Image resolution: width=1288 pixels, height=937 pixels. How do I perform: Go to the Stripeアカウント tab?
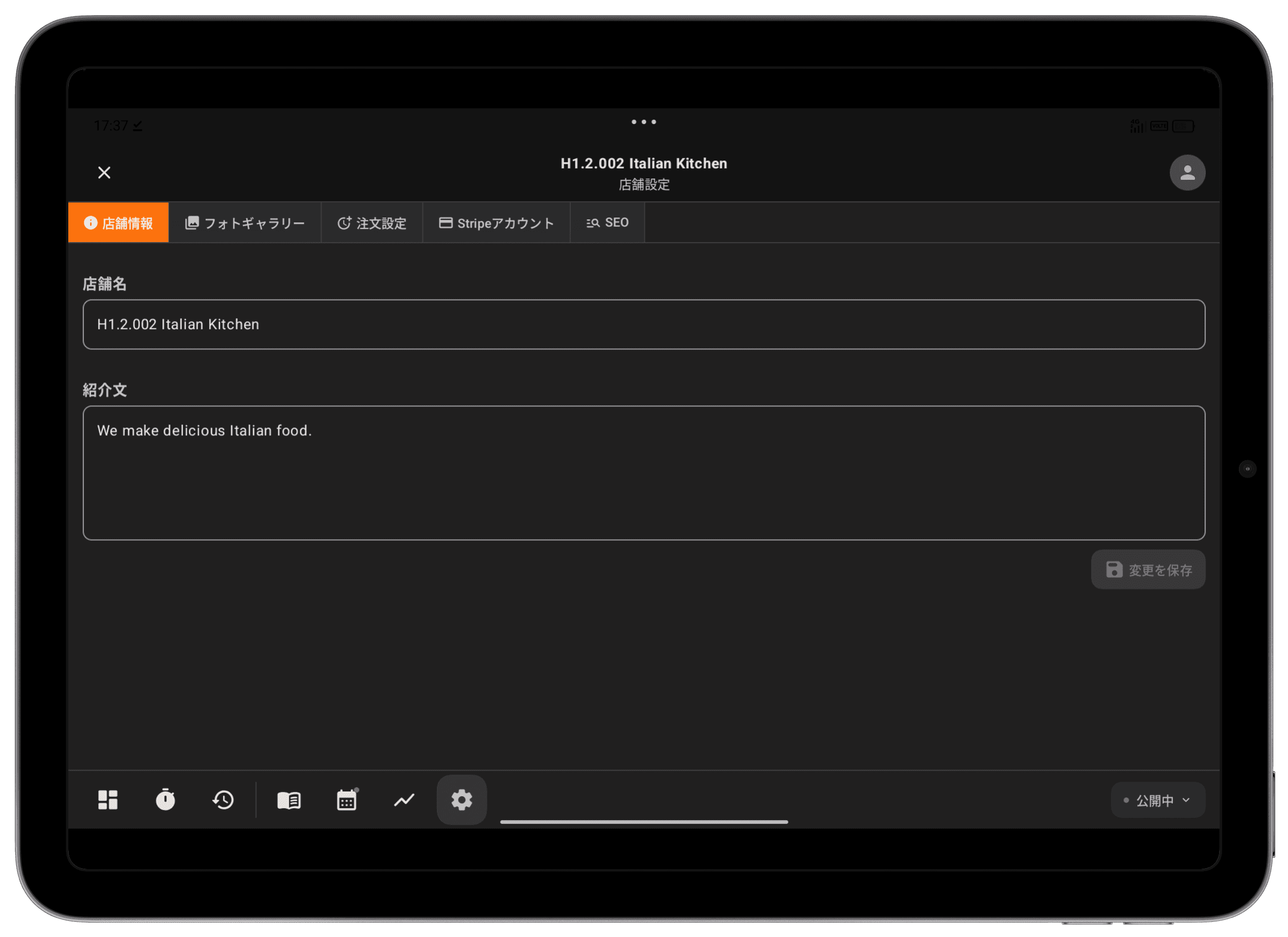pos(496,223)
